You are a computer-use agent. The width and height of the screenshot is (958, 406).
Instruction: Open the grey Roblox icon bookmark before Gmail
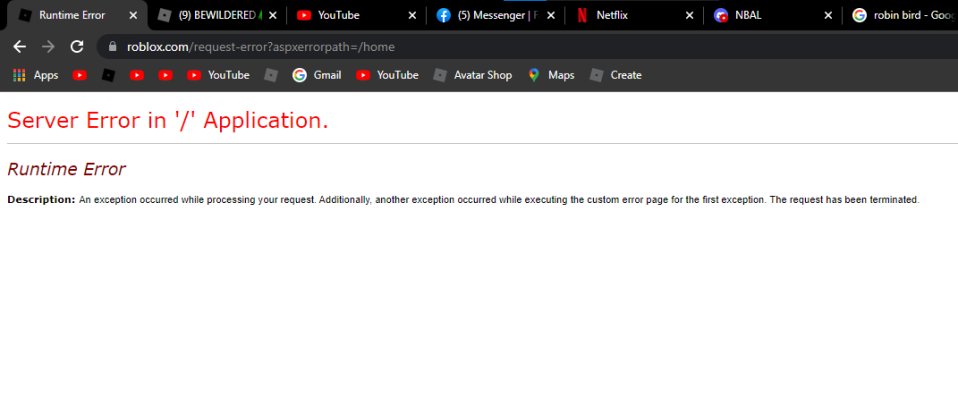tap(271, 75)
